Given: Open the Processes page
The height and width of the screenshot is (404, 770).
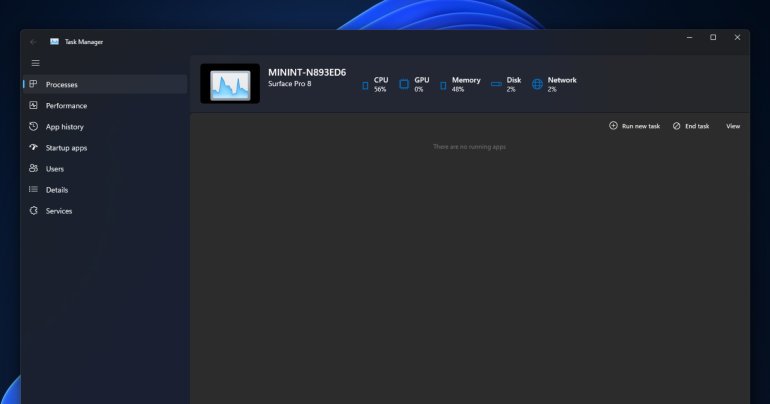Looking at the screenshot, I should click(x=61, y=85).
